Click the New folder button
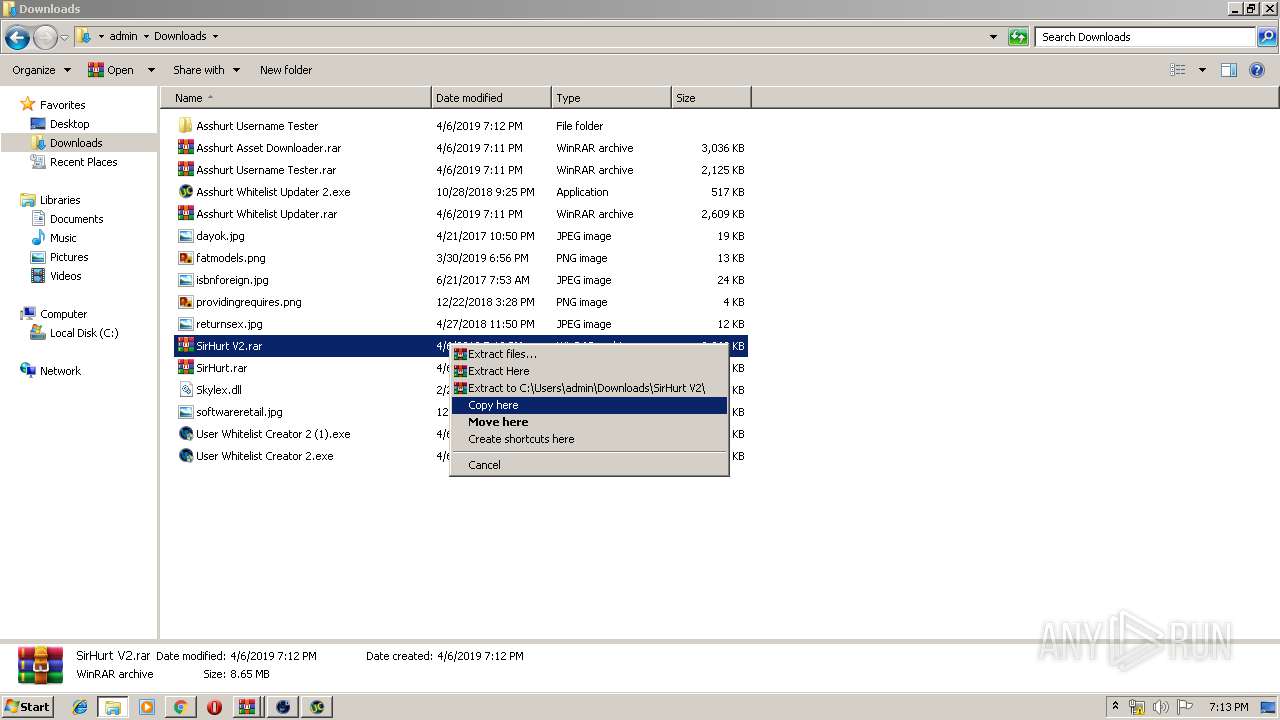The width and height of the screenshot is (1280, 720). pyautogui.click(x=286, y=70)
